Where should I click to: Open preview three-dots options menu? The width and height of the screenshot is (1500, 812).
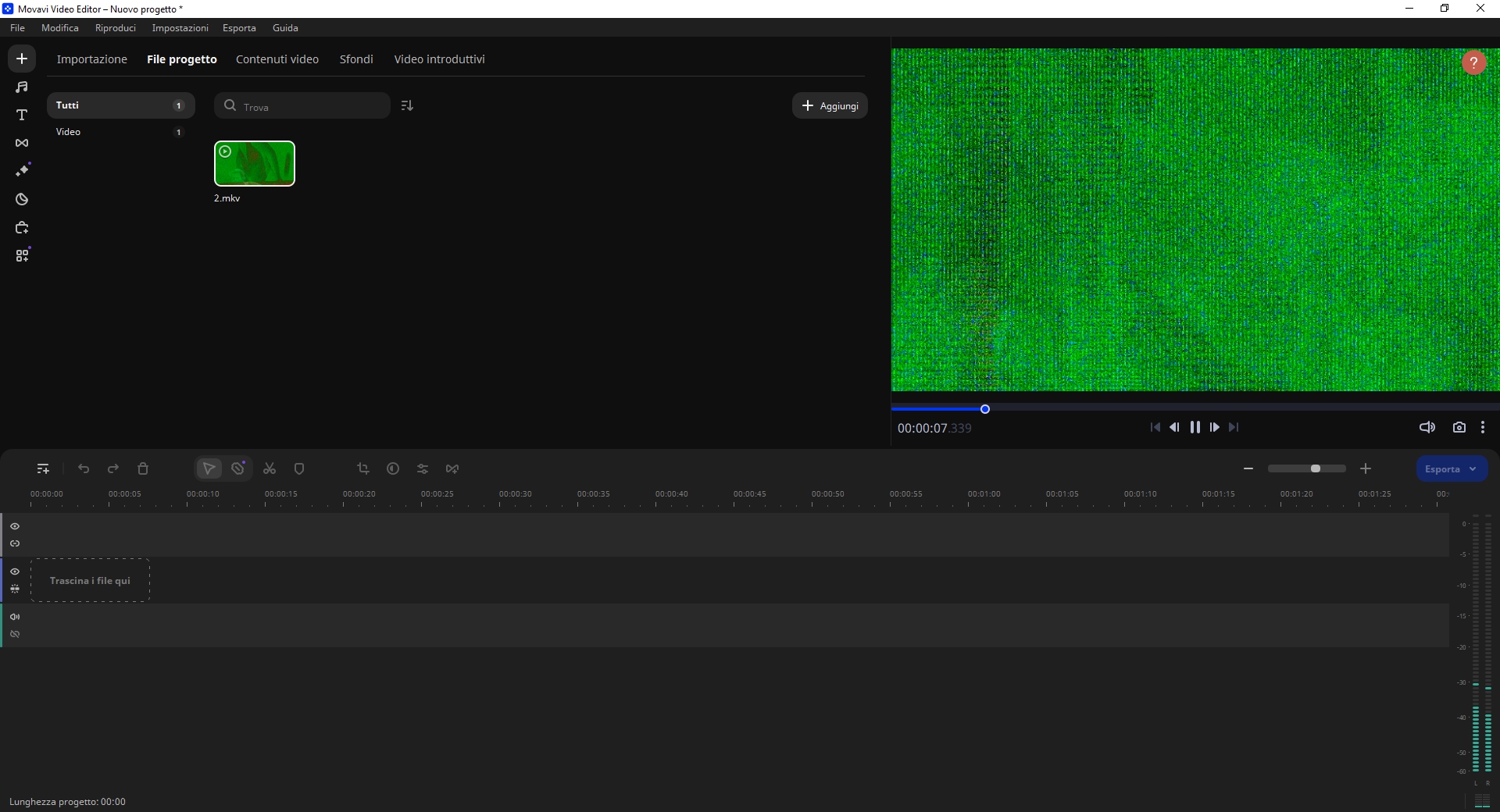point(1483,427)
